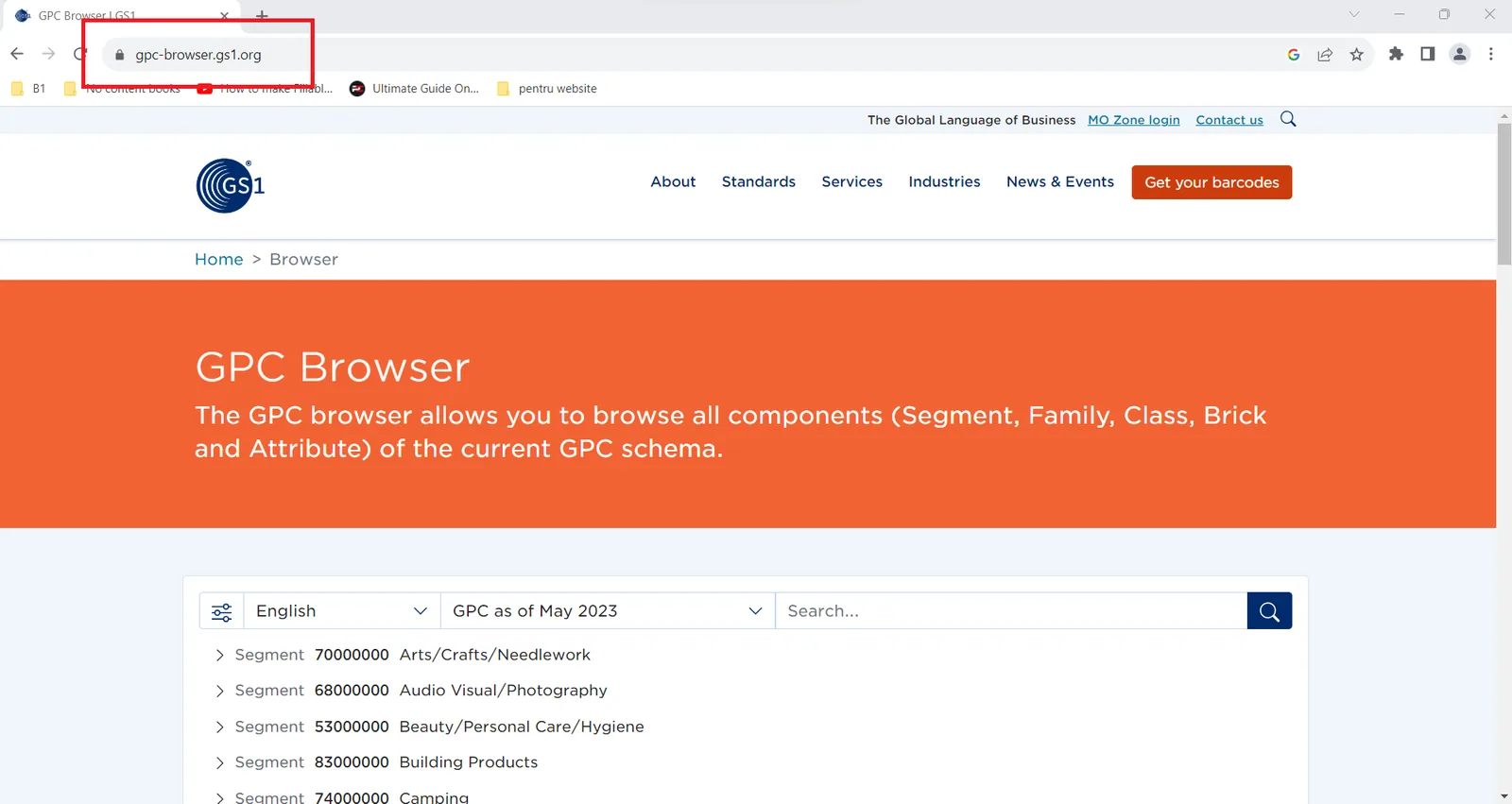Open the Ultimate Guide On... bookmark
This screenshot has width=1512, height=804.
coord(414,89)
